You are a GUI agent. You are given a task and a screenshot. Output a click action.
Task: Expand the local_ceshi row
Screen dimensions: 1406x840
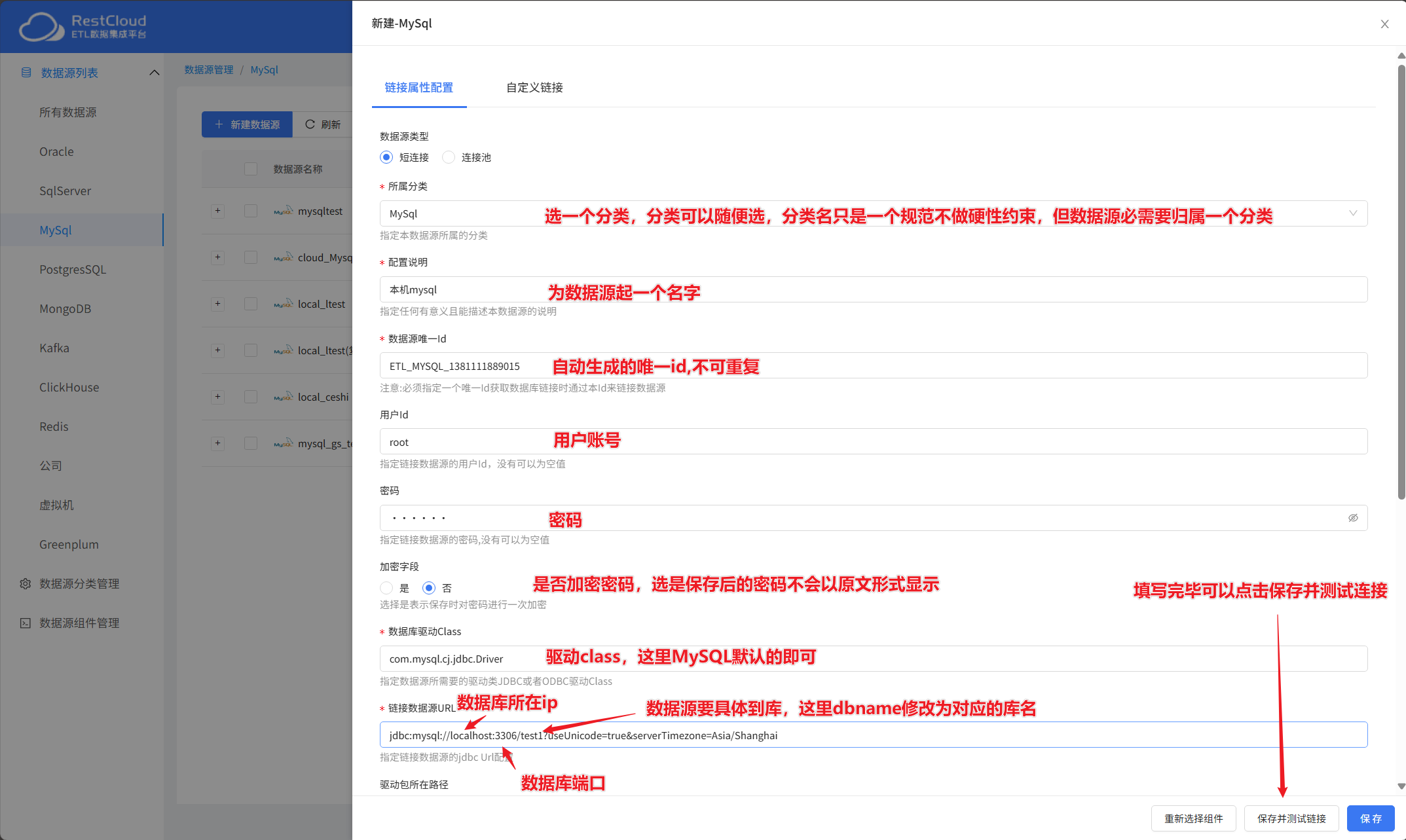click(x=218, y=397)
